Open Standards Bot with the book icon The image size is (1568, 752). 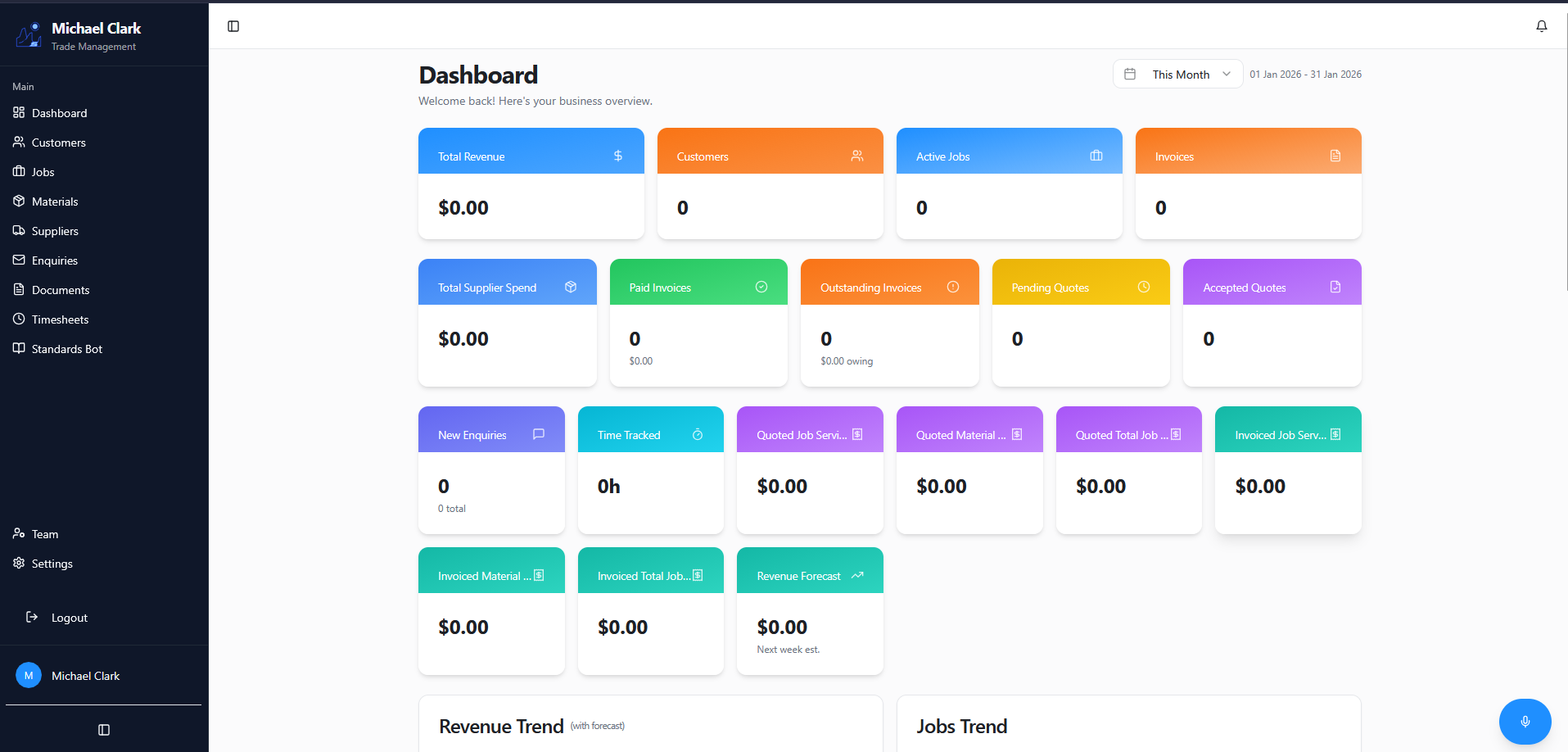click(18, 348)
